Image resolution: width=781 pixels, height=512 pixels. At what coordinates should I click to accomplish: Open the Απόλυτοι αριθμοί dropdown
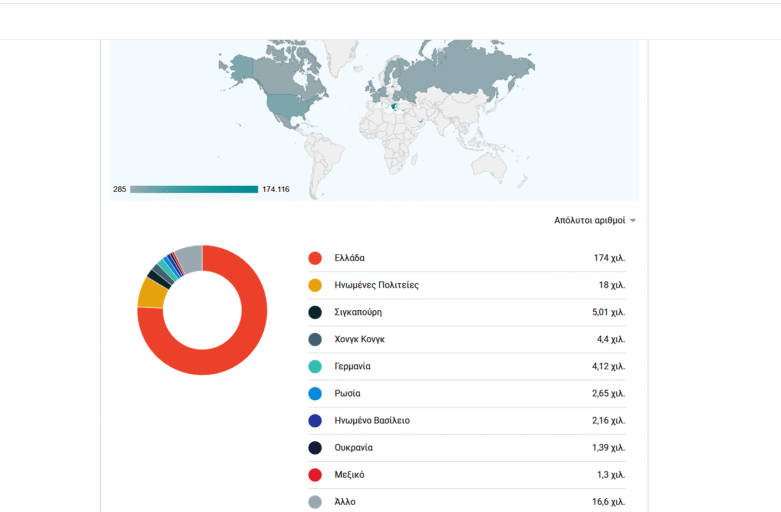point(595,220)
